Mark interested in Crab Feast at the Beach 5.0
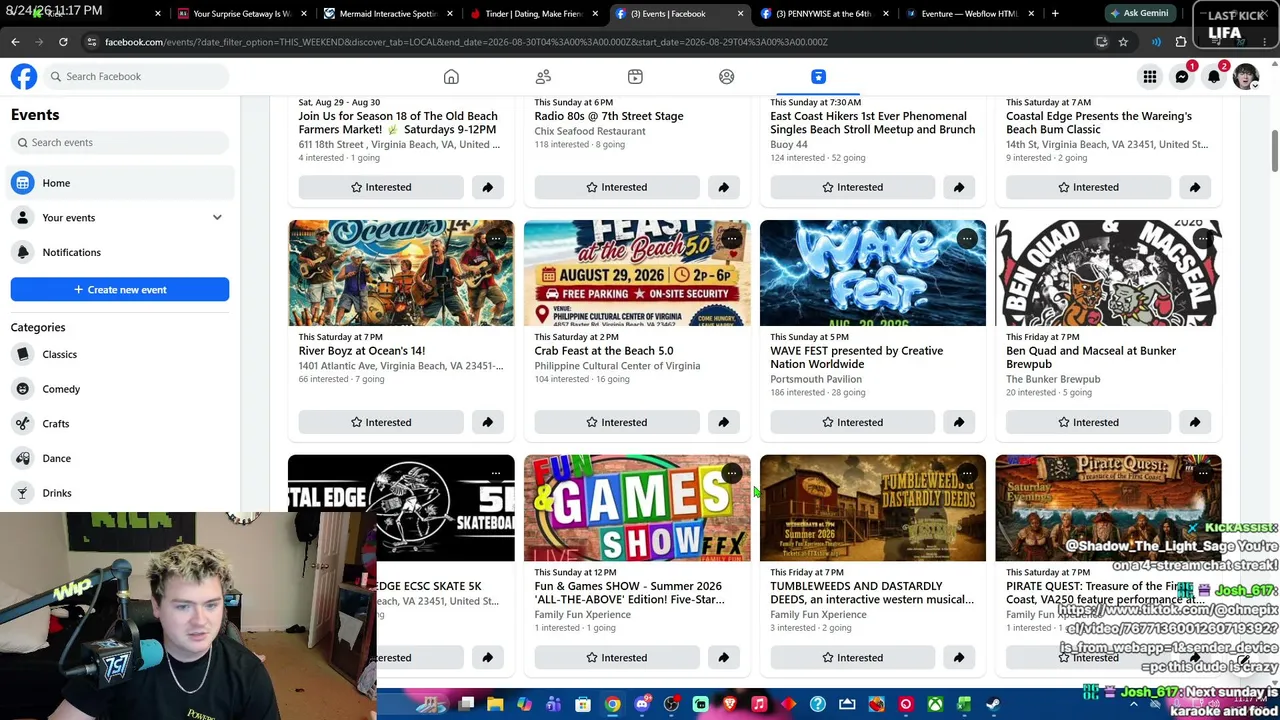The image size is (1280, 720). coord(617,422)
